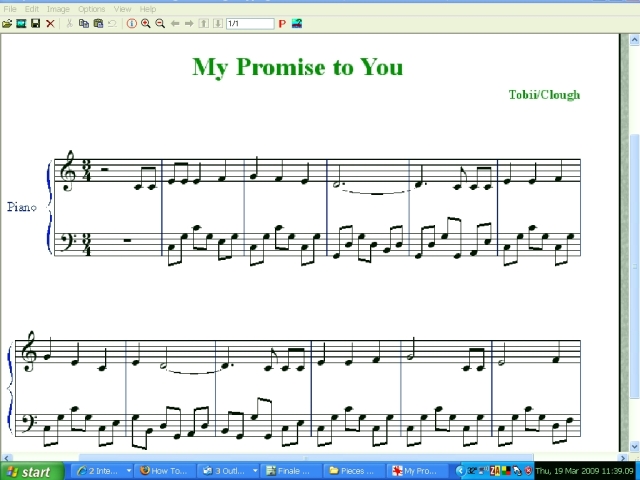Click the Open file folder icon

pos(8,23)
